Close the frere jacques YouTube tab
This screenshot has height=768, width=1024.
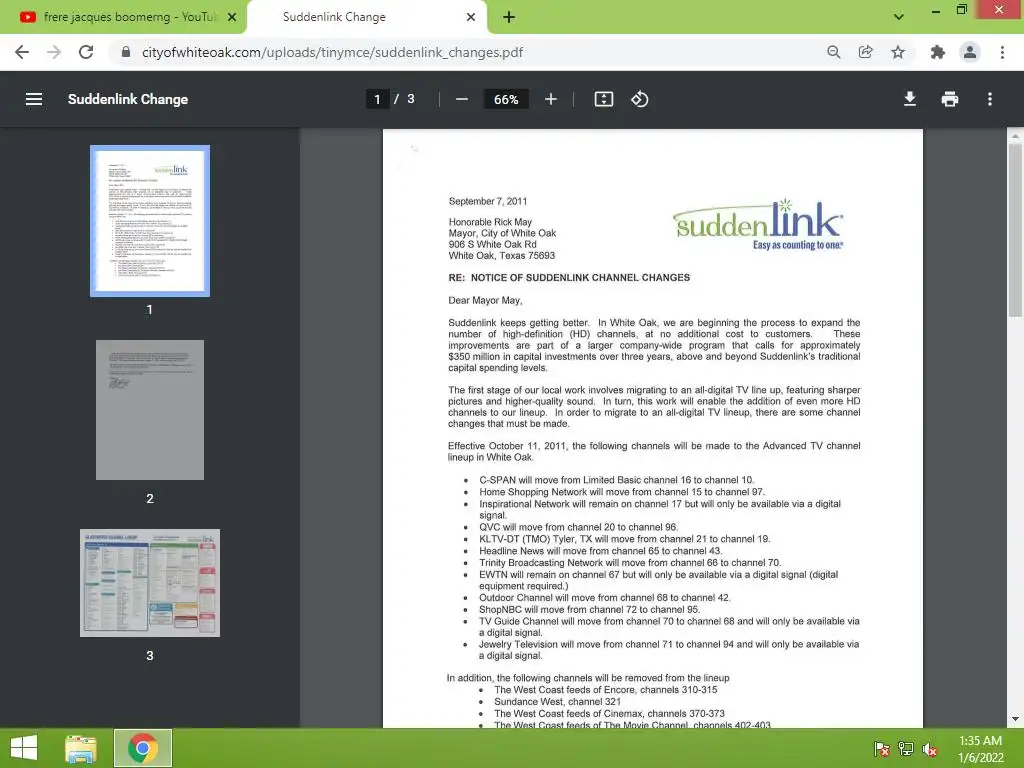(232, 17)
